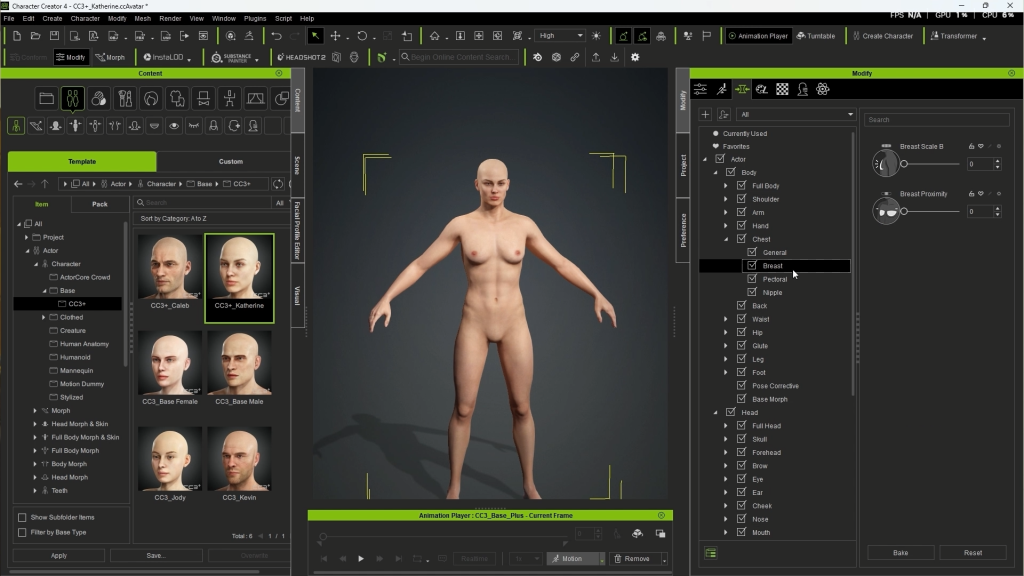Open the checkerboard Material tab in Modify

782,89
